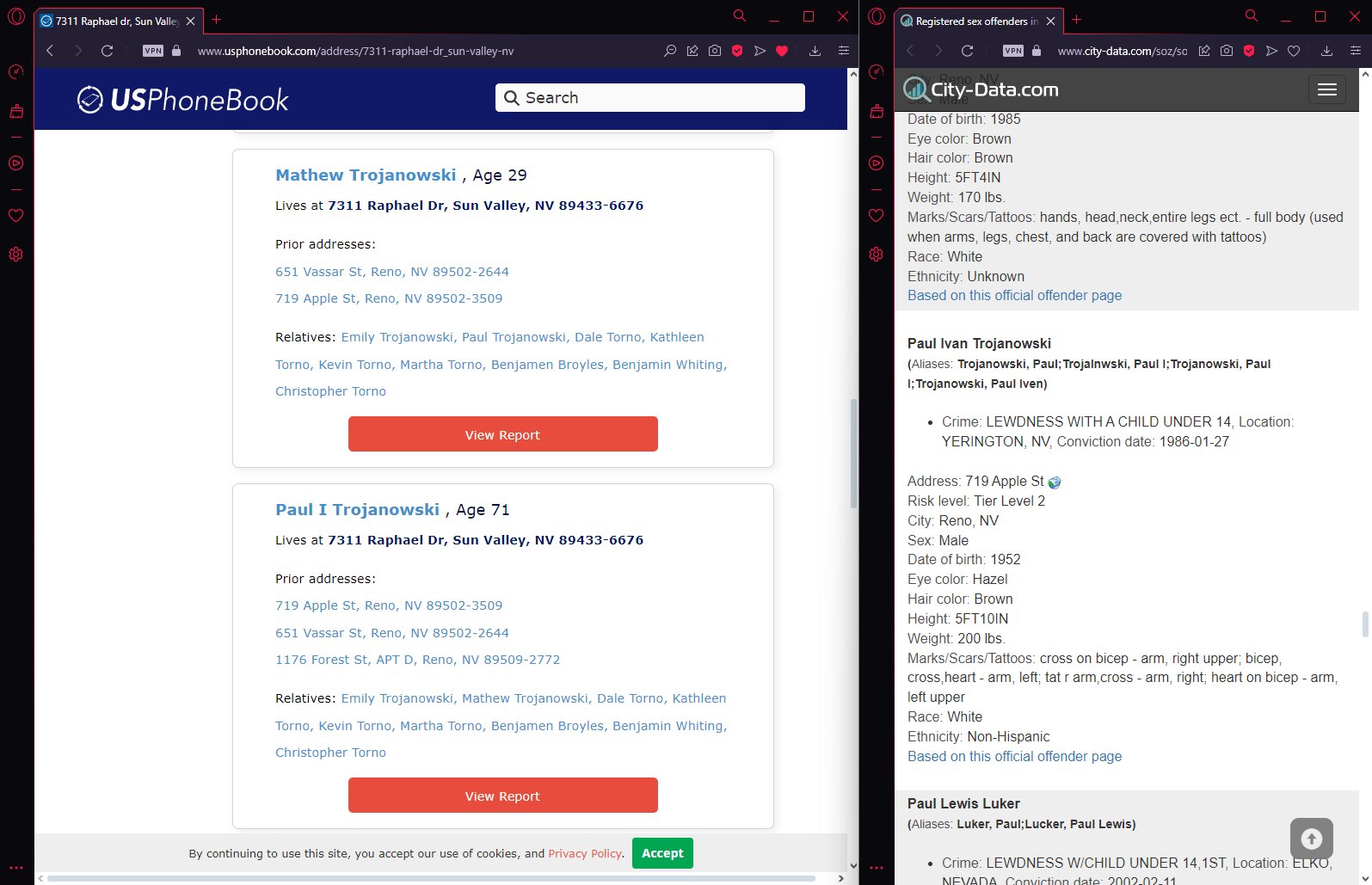View Report for Mathew Trojanowski
The image size is (1372, 885).
tap(502, 434)
